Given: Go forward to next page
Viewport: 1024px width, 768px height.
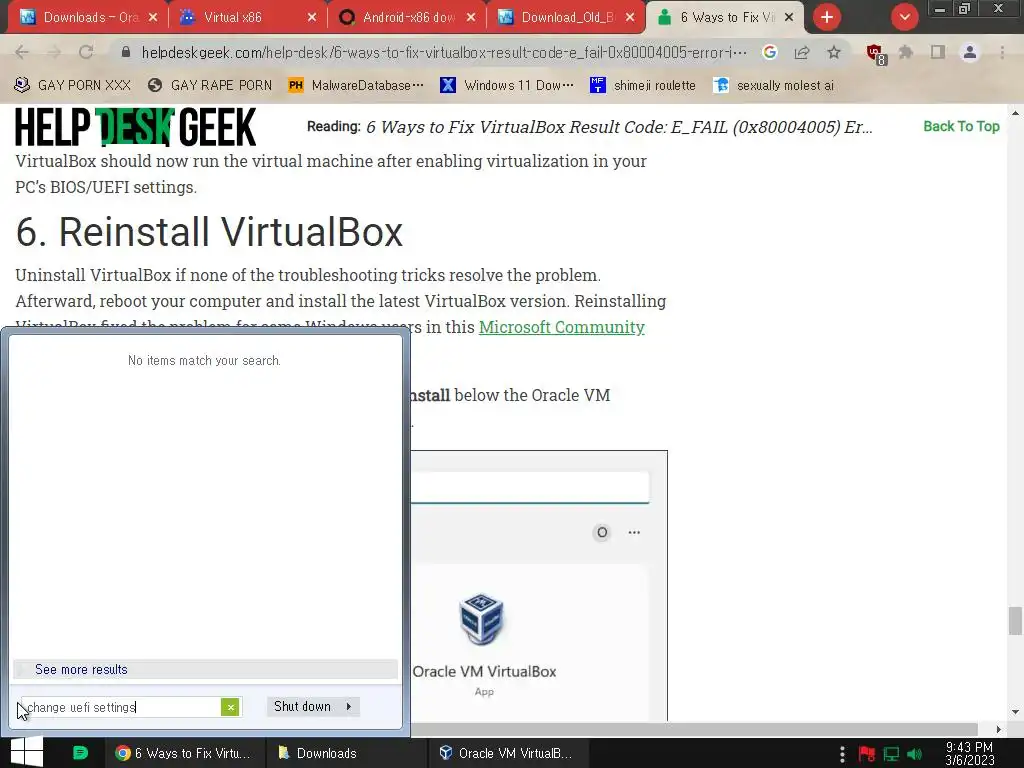Looking at the screenshot, I should pos(54,52).
